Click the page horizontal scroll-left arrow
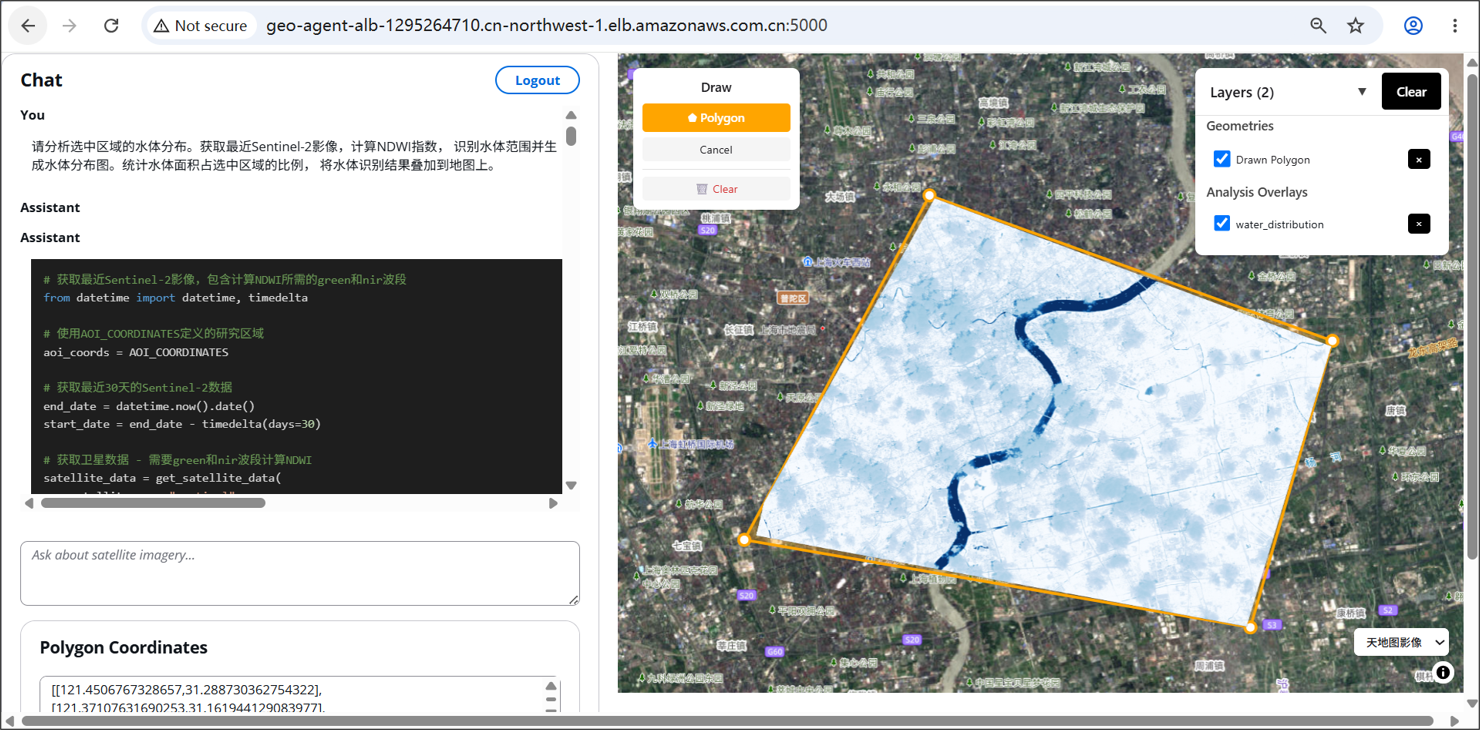The width and height of the screenshot is (1480, 730). [x=9, y=721]
